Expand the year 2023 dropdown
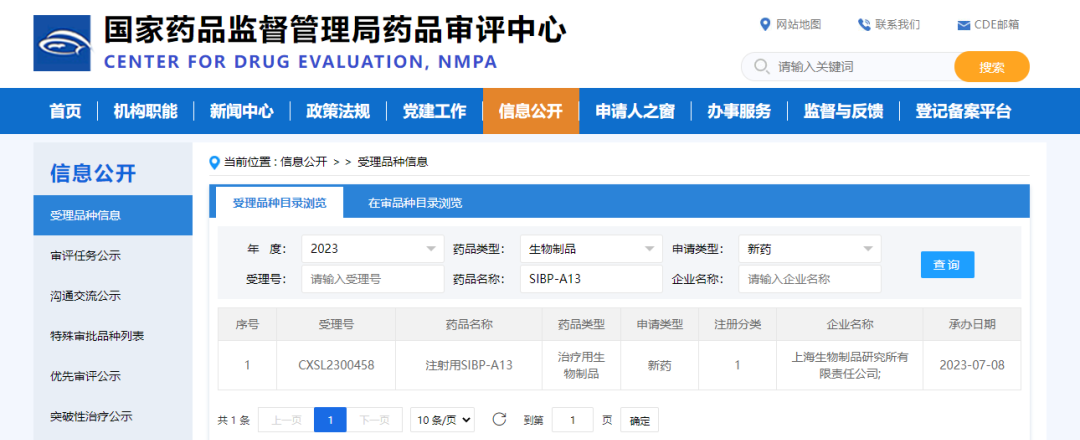This screenshot has height=440, width=1080. pos(431,249)
